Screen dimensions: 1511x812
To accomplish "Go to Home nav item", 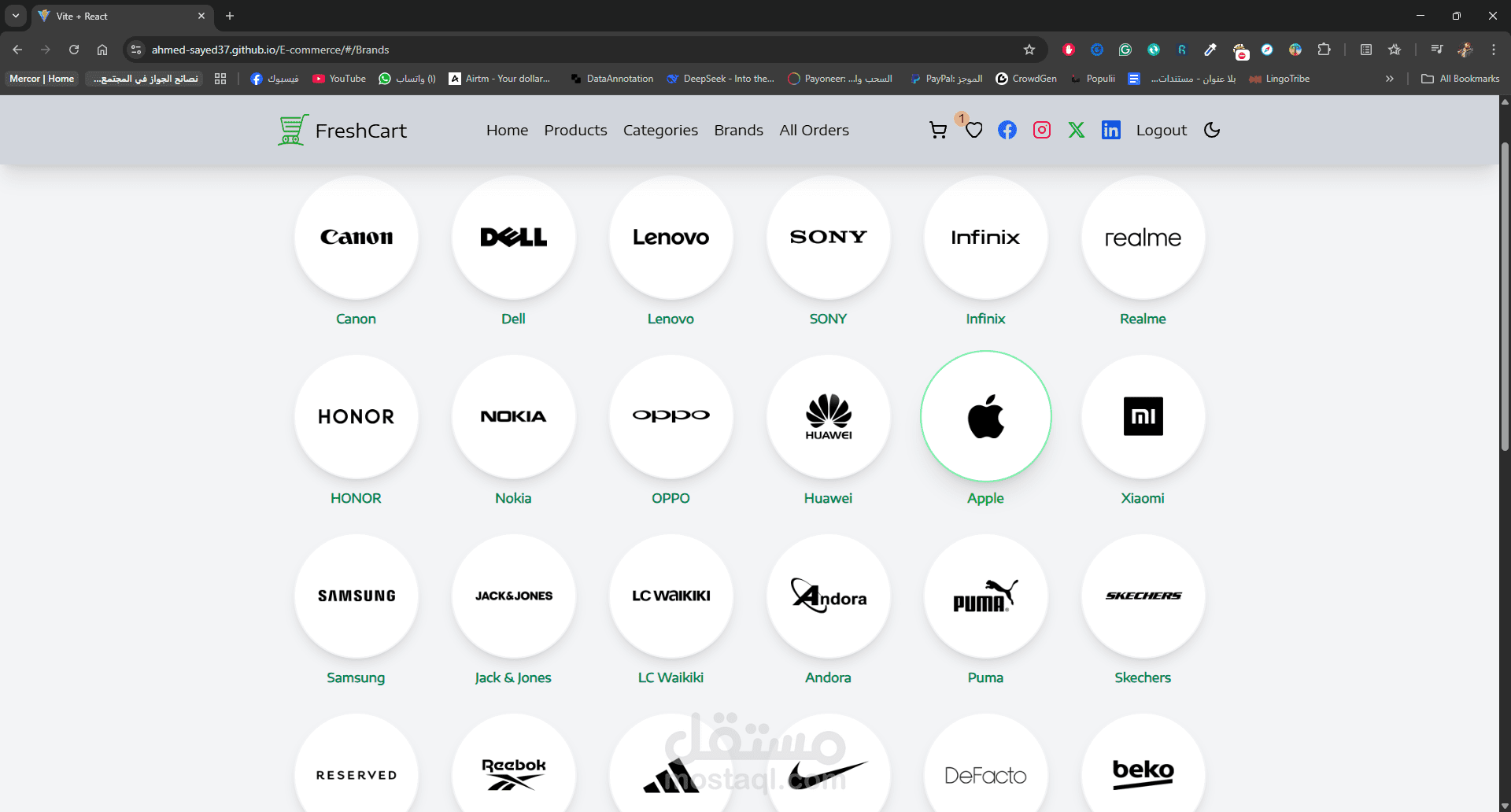I will pyautogui.click(x=507, y=131).
